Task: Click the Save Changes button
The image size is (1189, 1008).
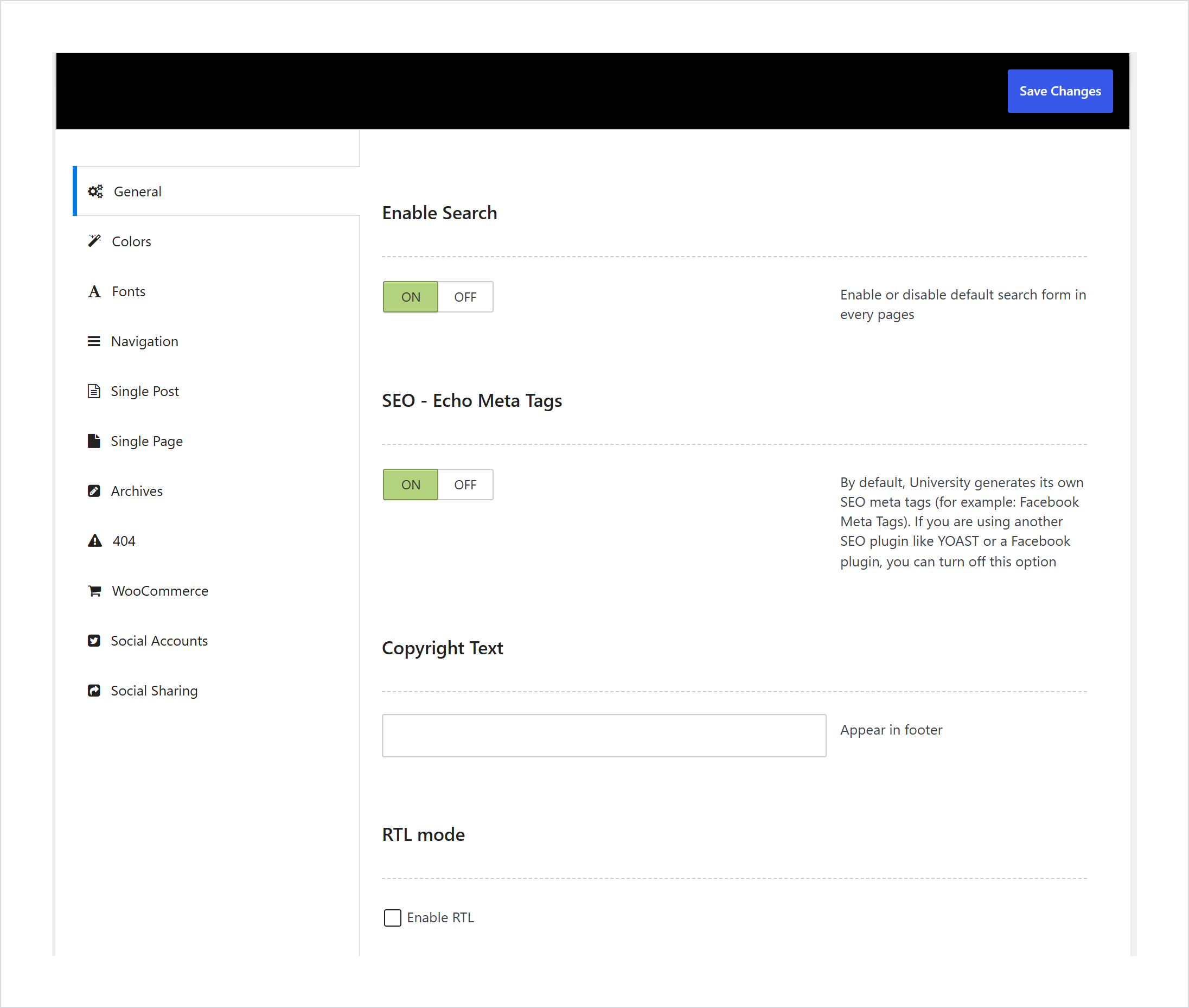Action: tap(1060, 92)
